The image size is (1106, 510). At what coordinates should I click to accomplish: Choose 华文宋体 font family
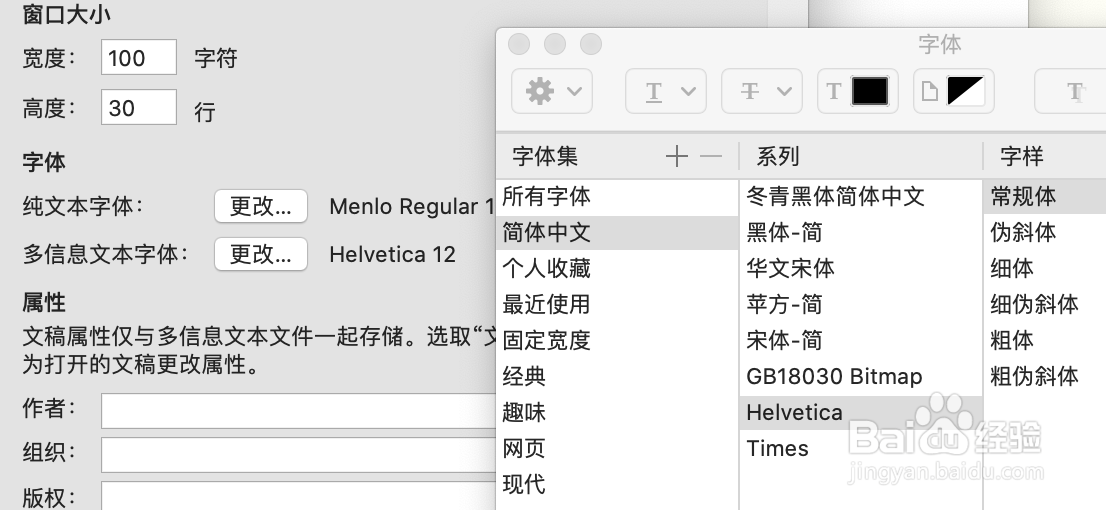(x=790, y=268)
